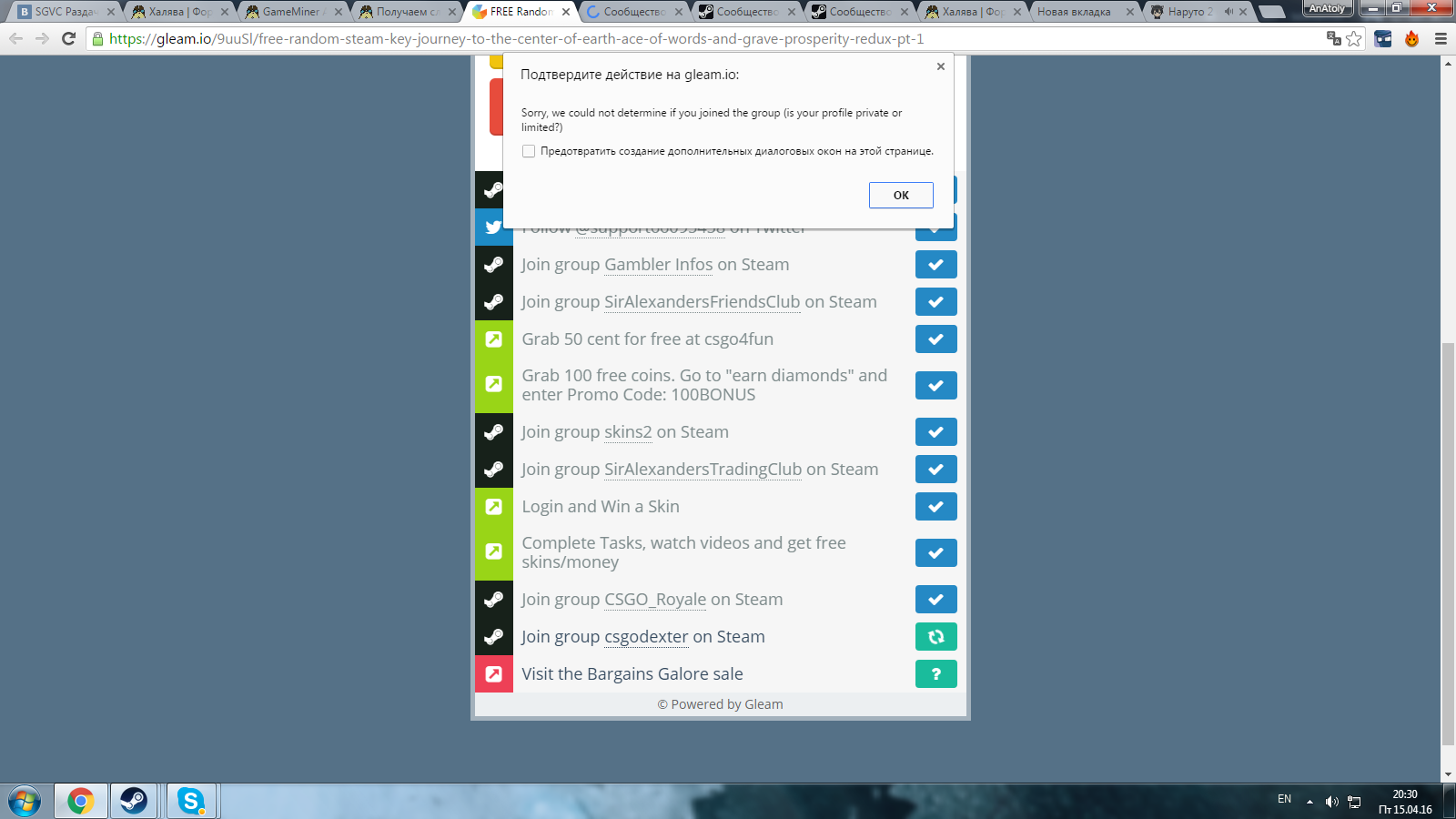Switch to the Новая вкладка tab
Screen dimensions: 1456x819
click(1084, 12)
